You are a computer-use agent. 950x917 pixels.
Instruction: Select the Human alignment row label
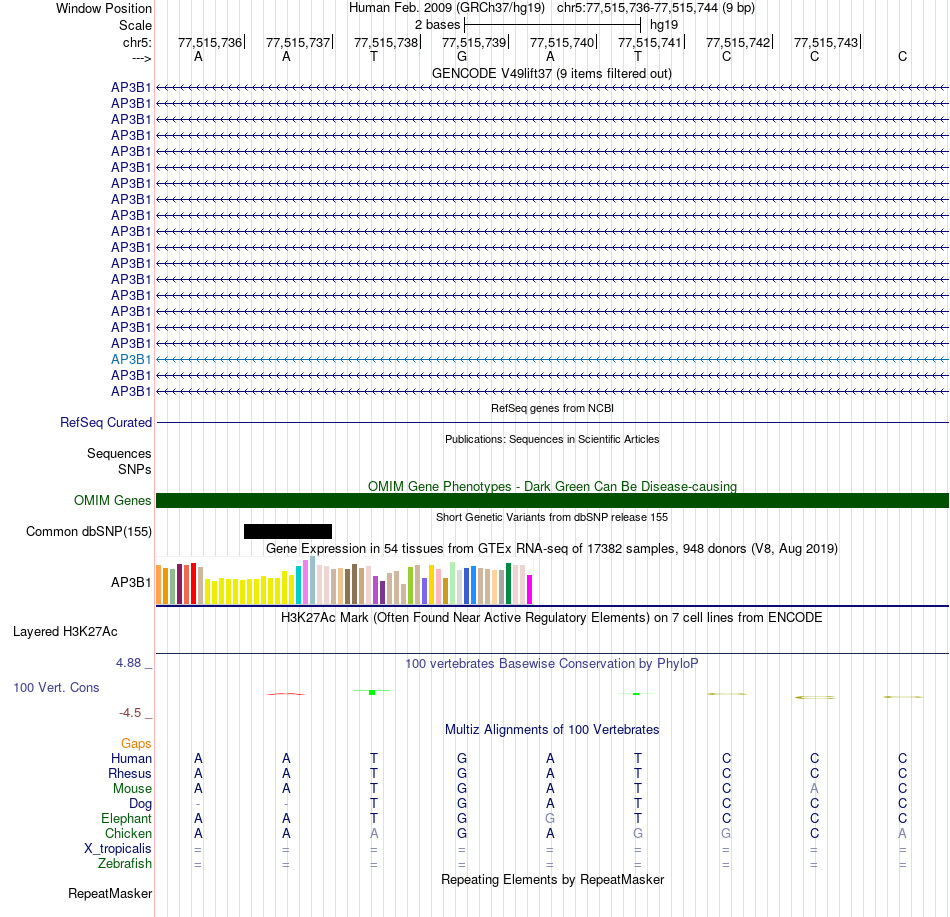pos(131,758)
